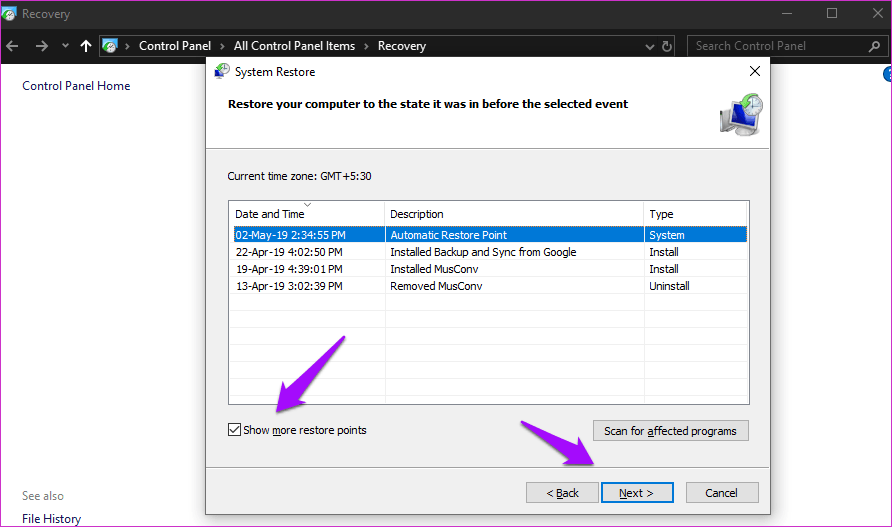This screenshot has height=527, width=892.
Task: Click the 'Uninstall' type cell
Action: (669, 286)
